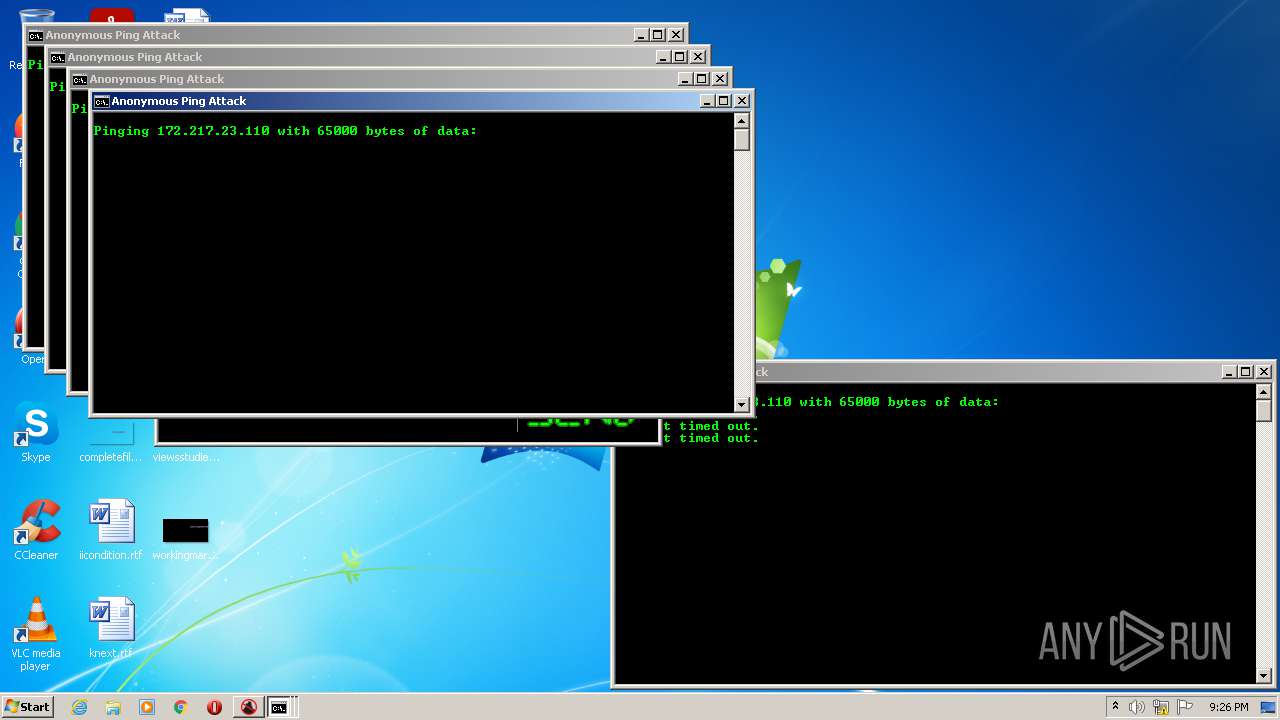The image size is (1280, 720).
Task: Click '65000 bytes of data:' text in bottom-right console
Action: point(919,402)
